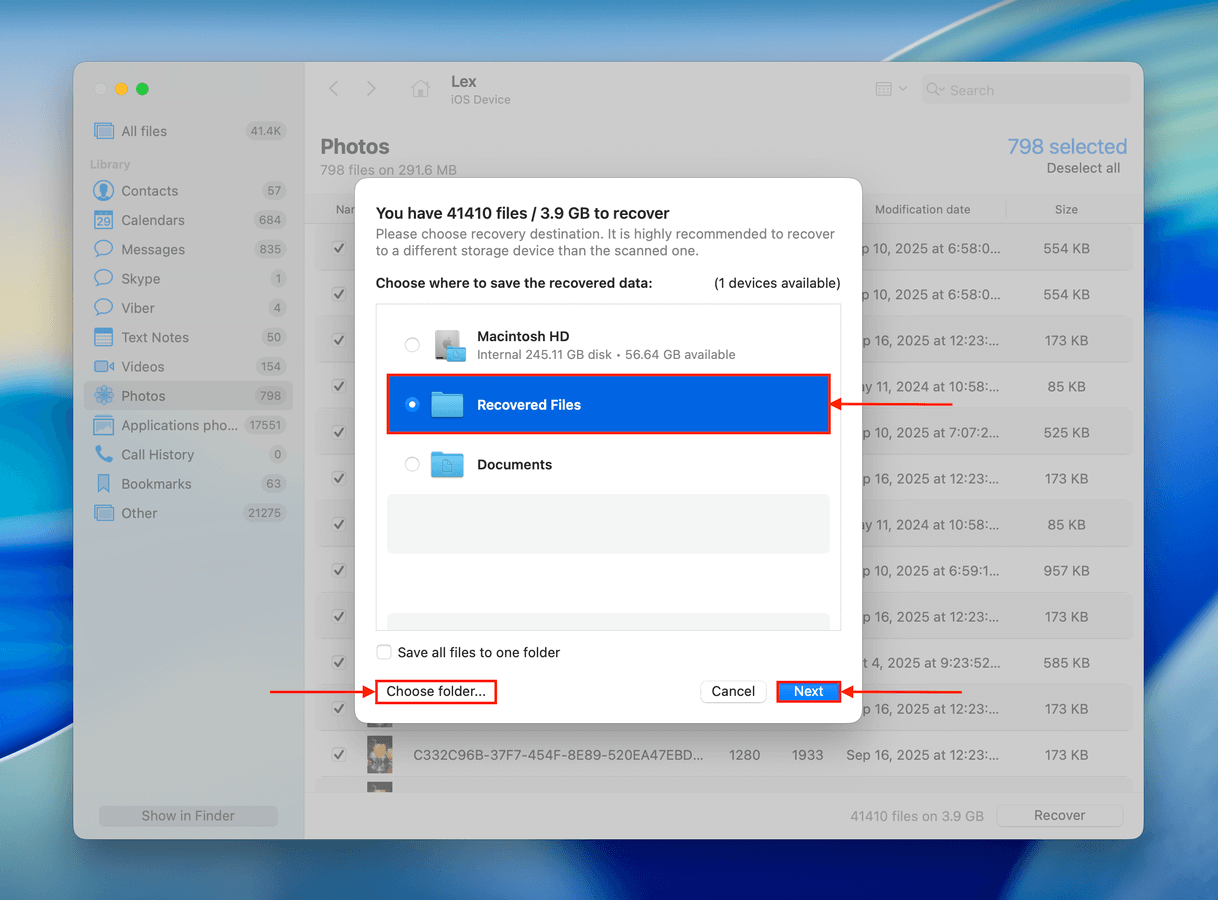Select the Call History phone icon
Viewport: 1218px width, 900px height.
pyautogui.click(x=103, y=454)
